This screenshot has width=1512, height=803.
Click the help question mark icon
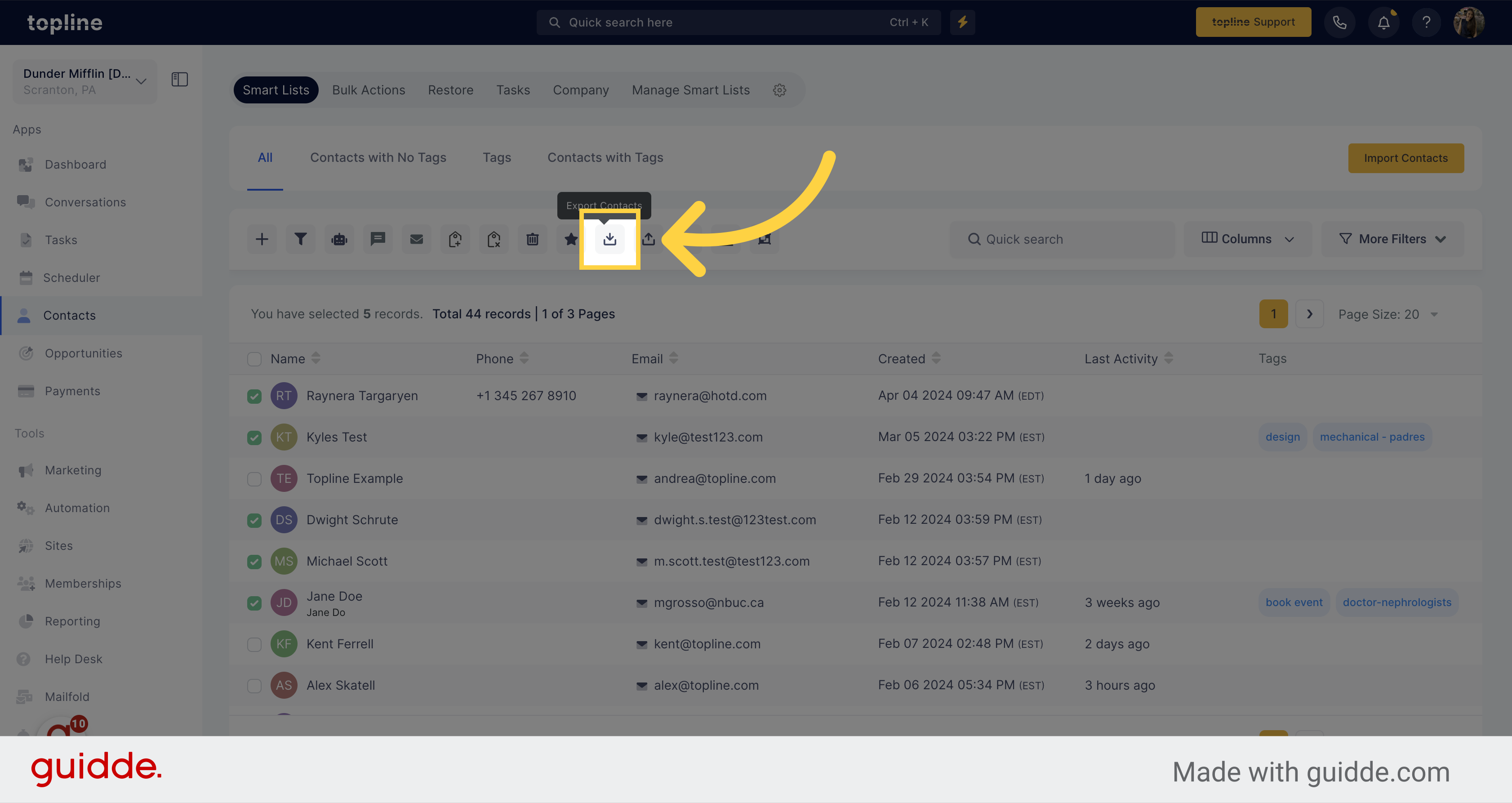click(1426, 22)
